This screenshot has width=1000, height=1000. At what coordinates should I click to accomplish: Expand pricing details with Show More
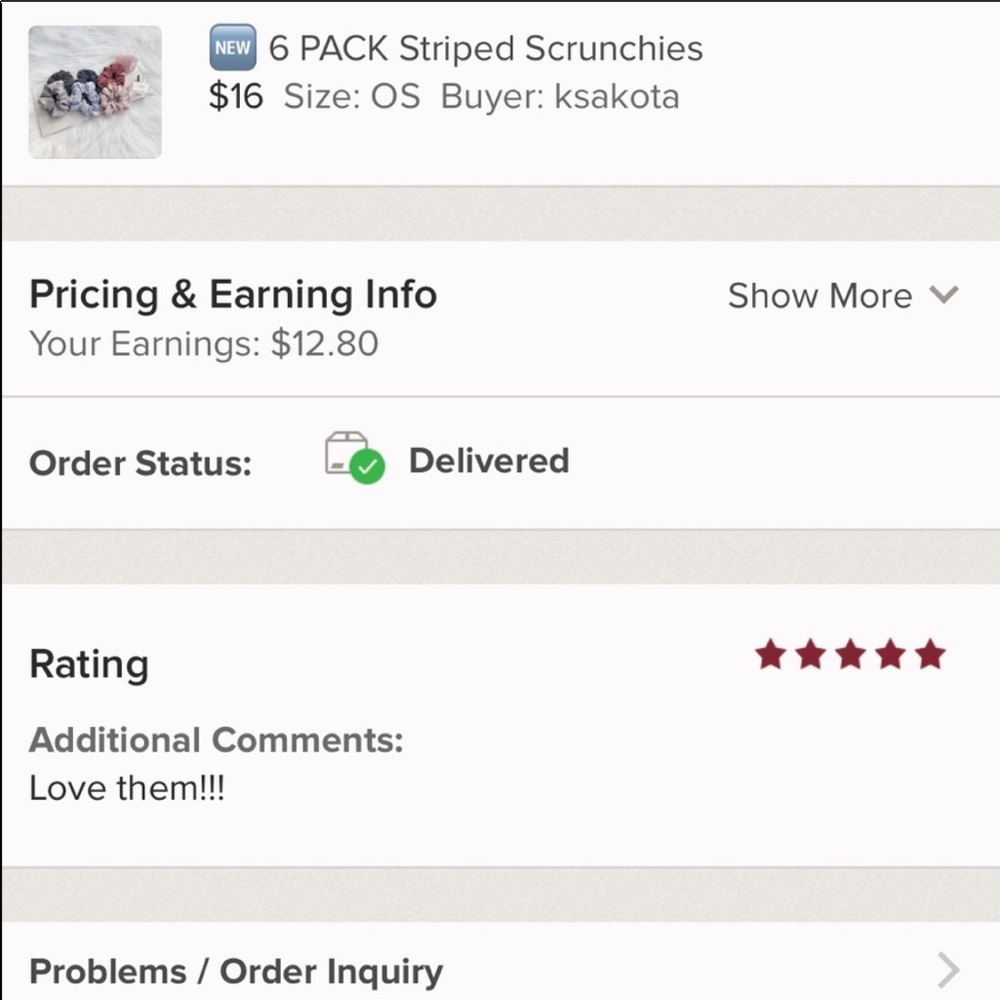[843, 296]
